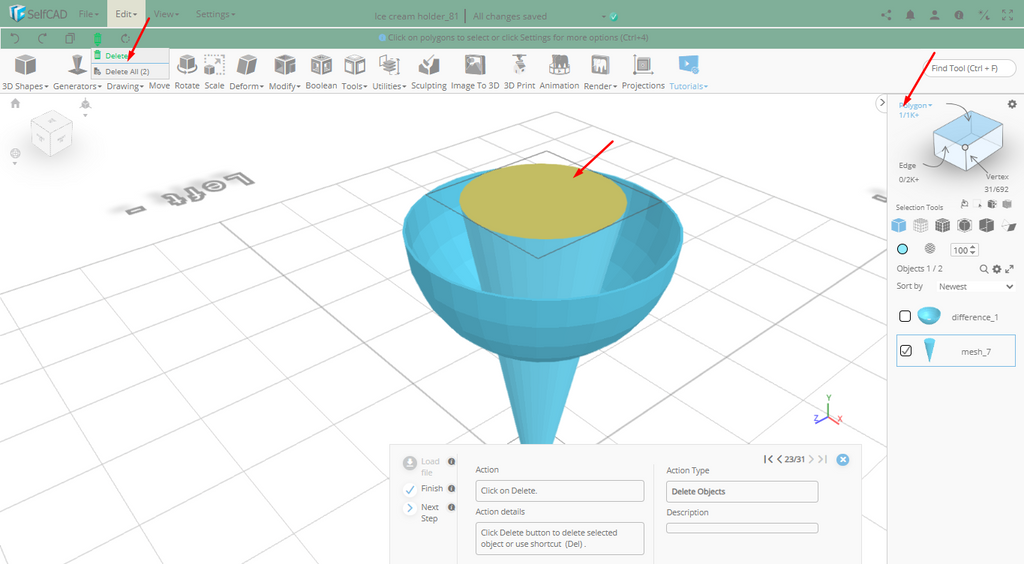The height and width of the screenshot is (564, 1024).
Task: Click the info icon in header
Action: [959, 15]
